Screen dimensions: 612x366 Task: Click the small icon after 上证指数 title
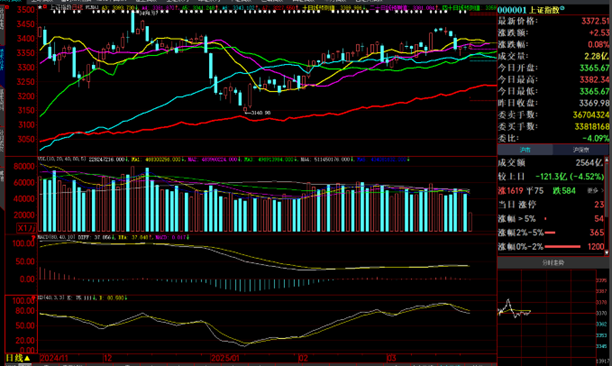click(562, 8)
